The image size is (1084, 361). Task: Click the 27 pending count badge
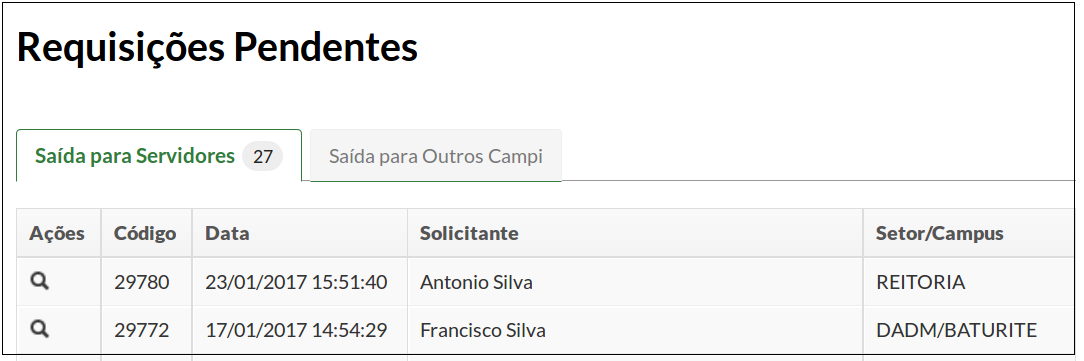click(263, 157)
